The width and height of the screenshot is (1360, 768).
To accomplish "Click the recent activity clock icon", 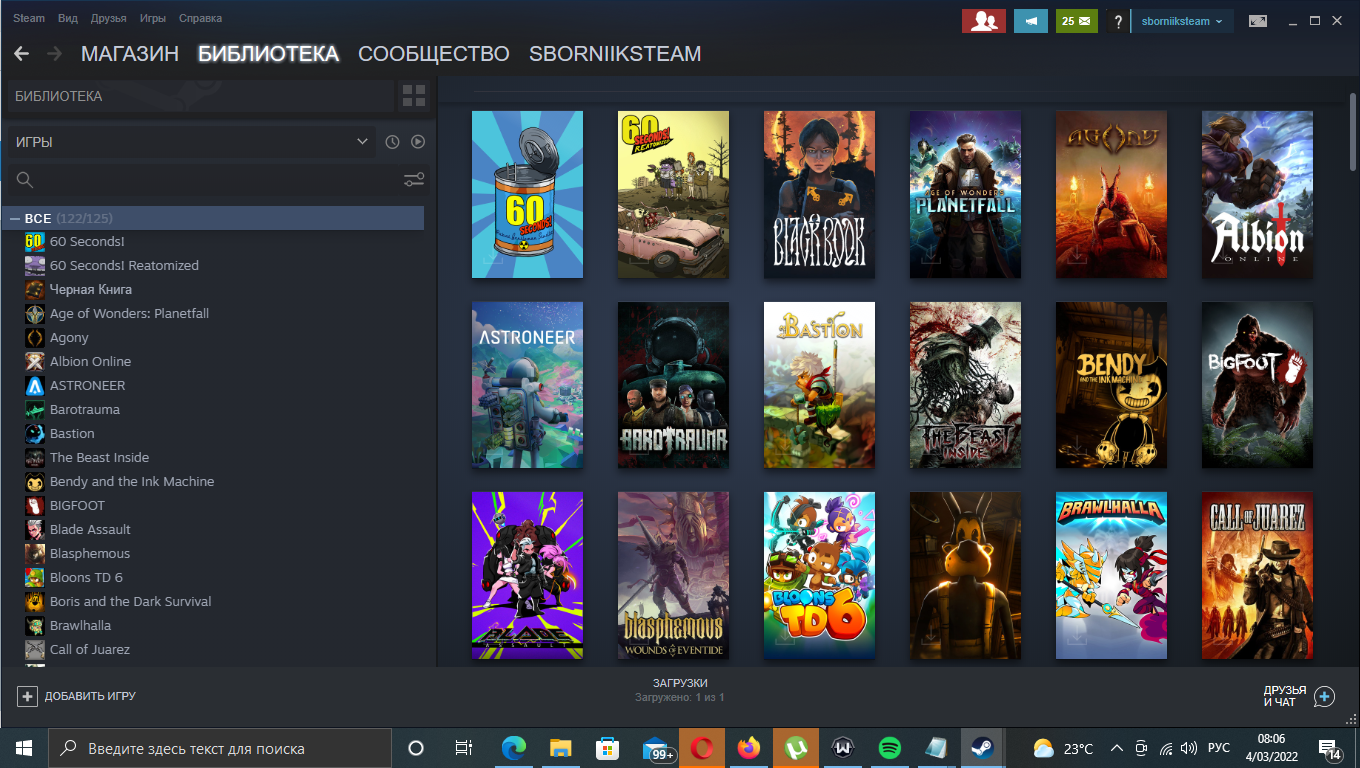I will (392, 142).
